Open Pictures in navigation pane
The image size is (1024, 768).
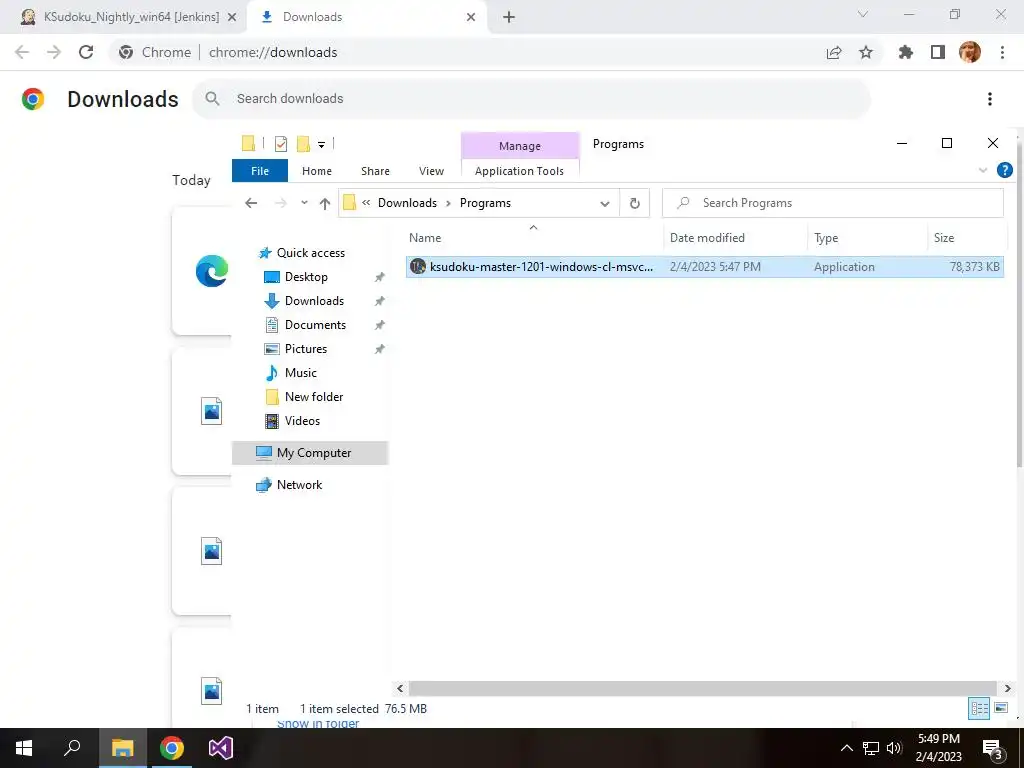(x=305, y=349)
